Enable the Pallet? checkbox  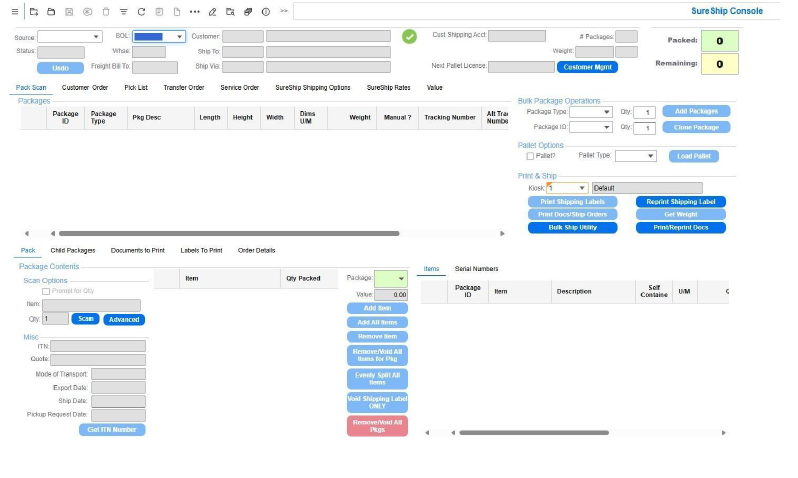click(530, 156)
